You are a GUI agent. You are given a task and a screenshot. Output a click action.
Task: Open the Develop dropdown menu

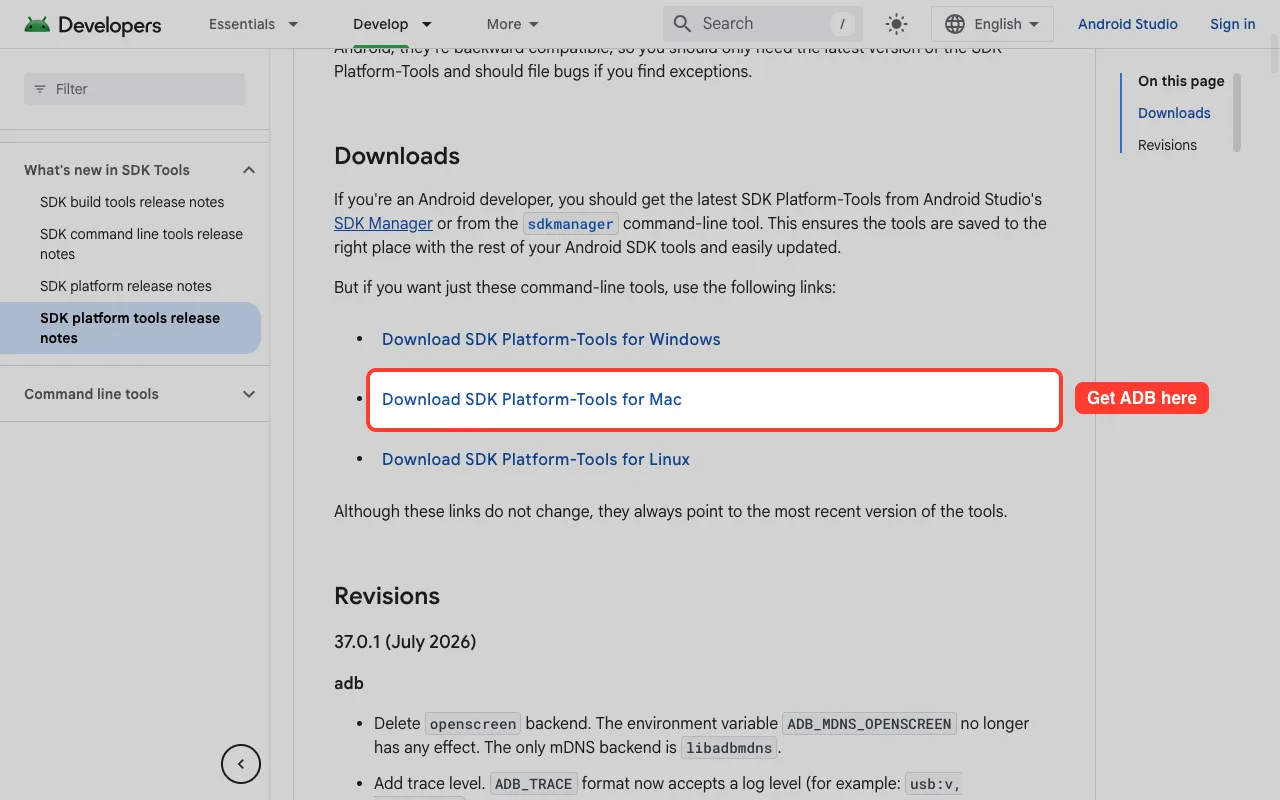point(393,24)
